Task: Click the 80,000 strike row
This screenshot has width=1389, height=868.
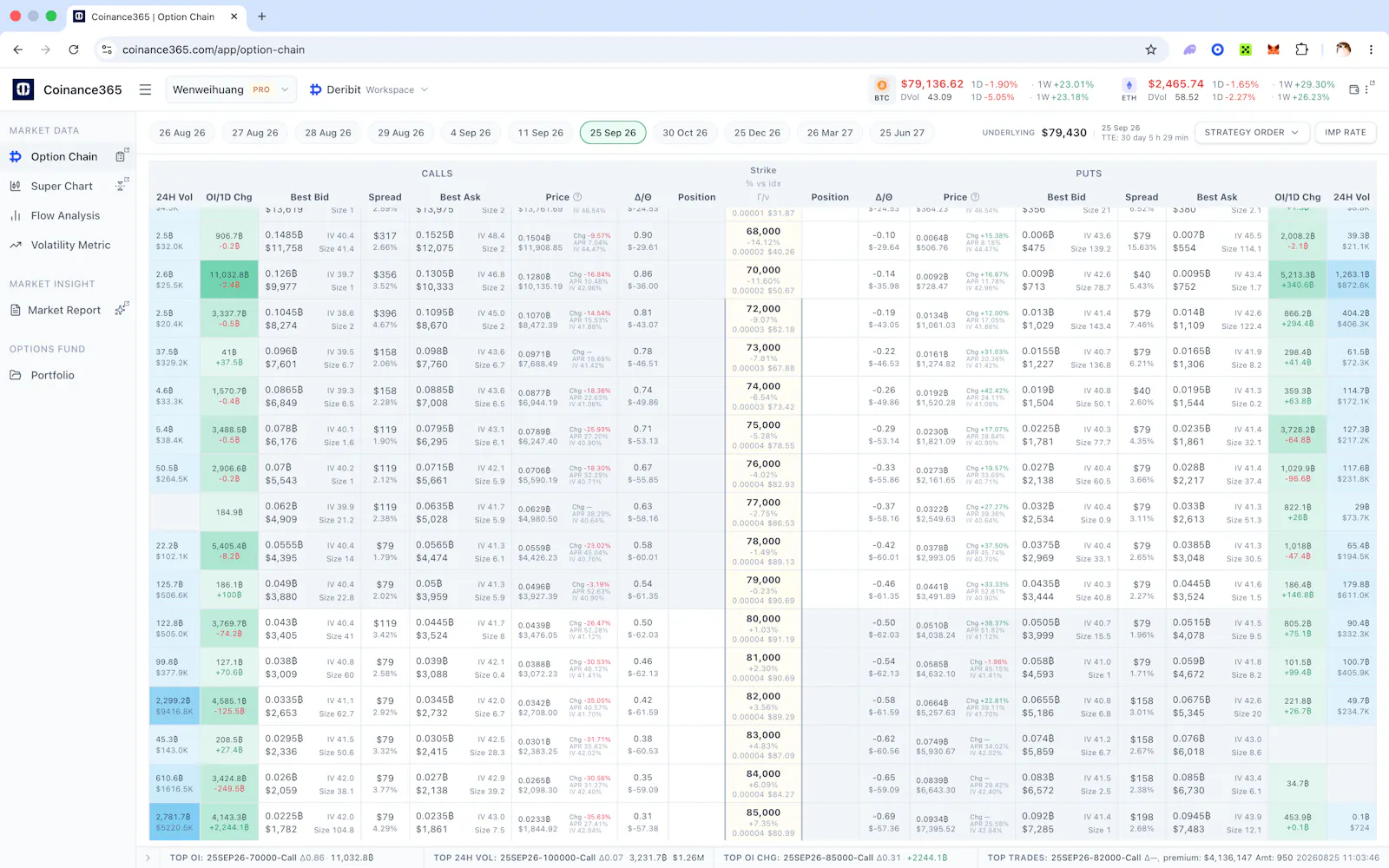Action: coord(763,628)
